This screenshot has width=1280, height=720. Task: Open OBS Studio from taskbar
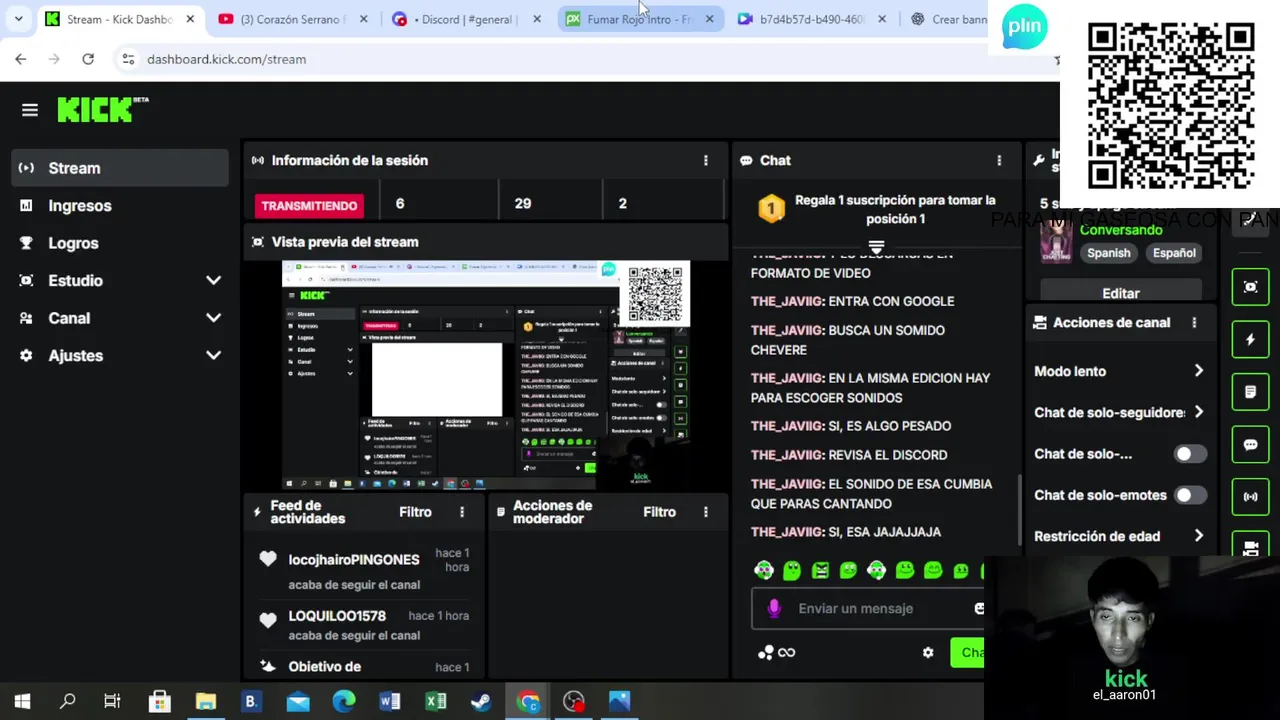[573, 702]
